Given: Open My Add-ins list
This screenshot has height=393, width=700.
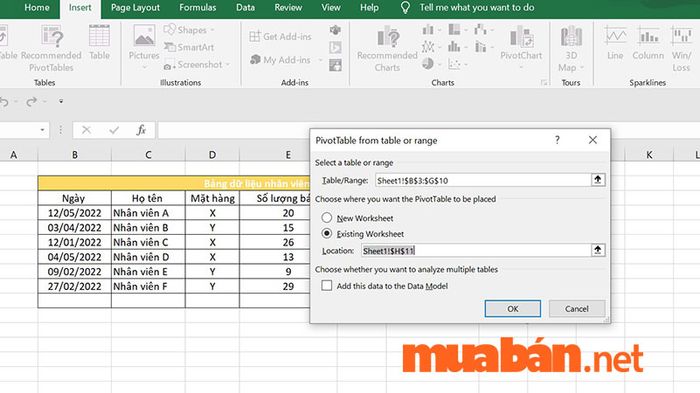Looking at the screenshot, I should click(280, 59).
